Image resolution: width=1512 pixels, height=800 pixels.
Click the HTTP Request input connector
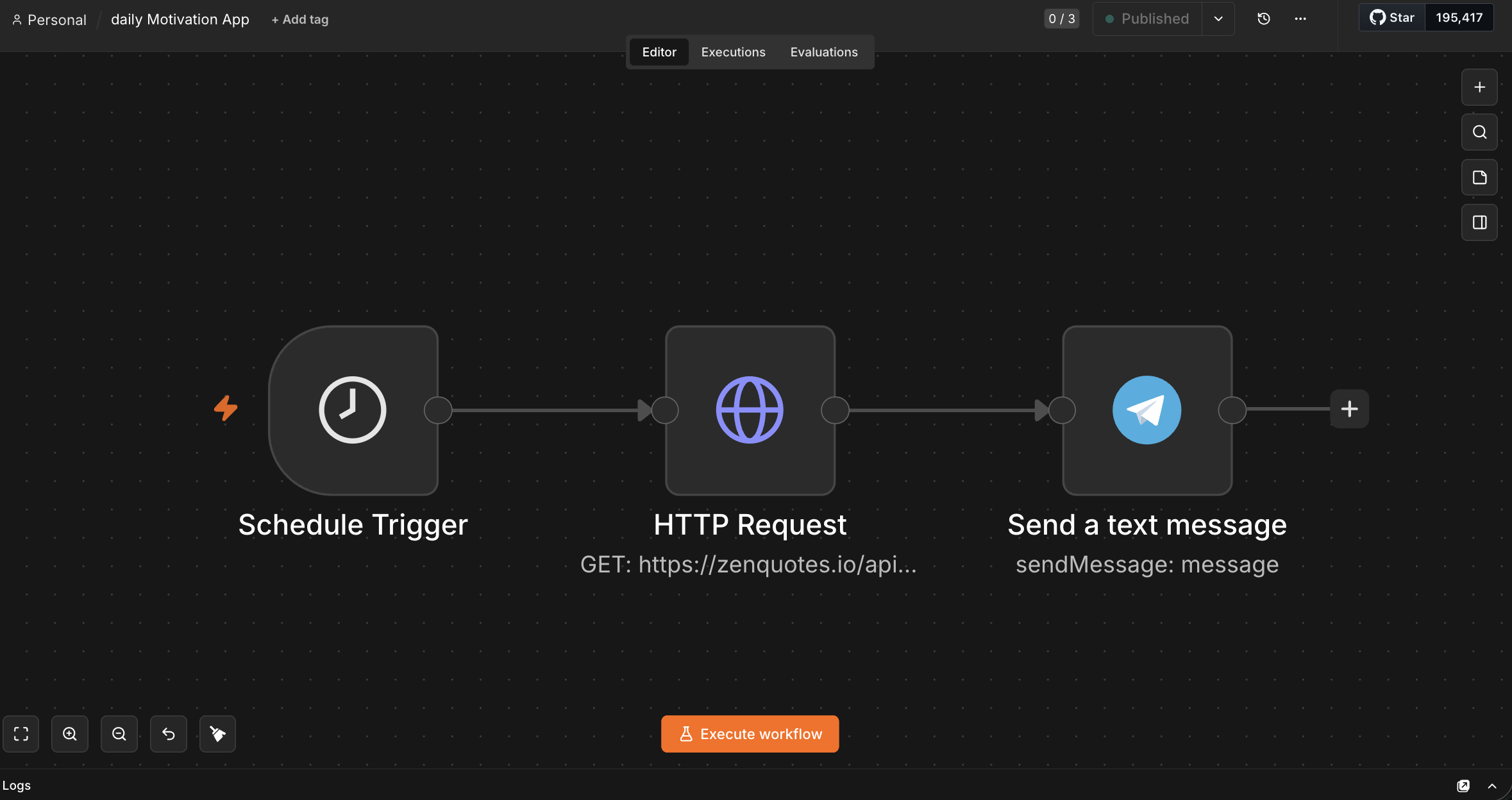(665, 410)
